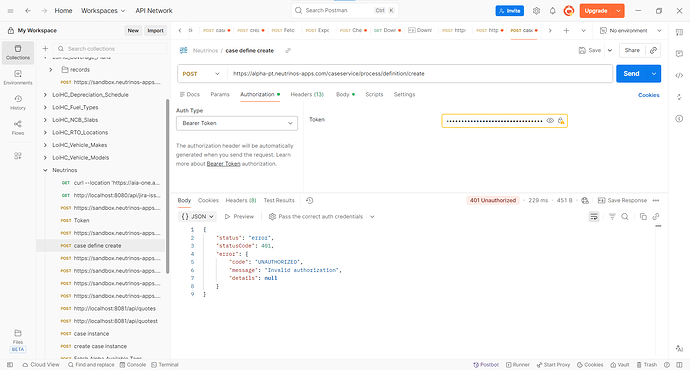Open the Bearer Token help link

(x=223, y=164)
